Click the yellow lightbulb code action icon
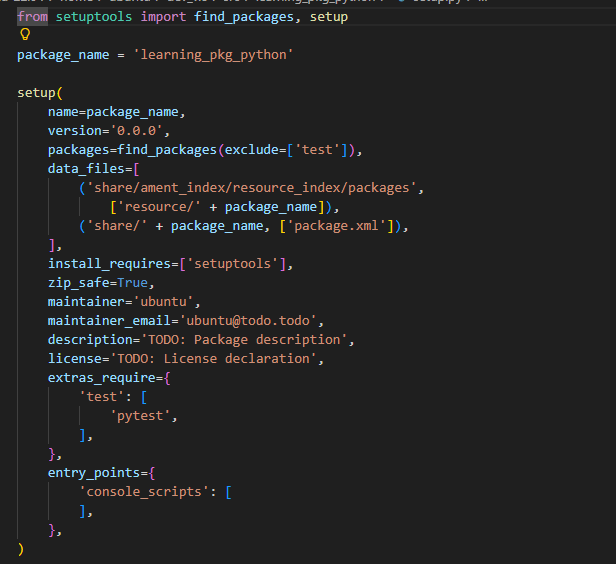This screenshot has width=616, height=564. coord(25,35)
